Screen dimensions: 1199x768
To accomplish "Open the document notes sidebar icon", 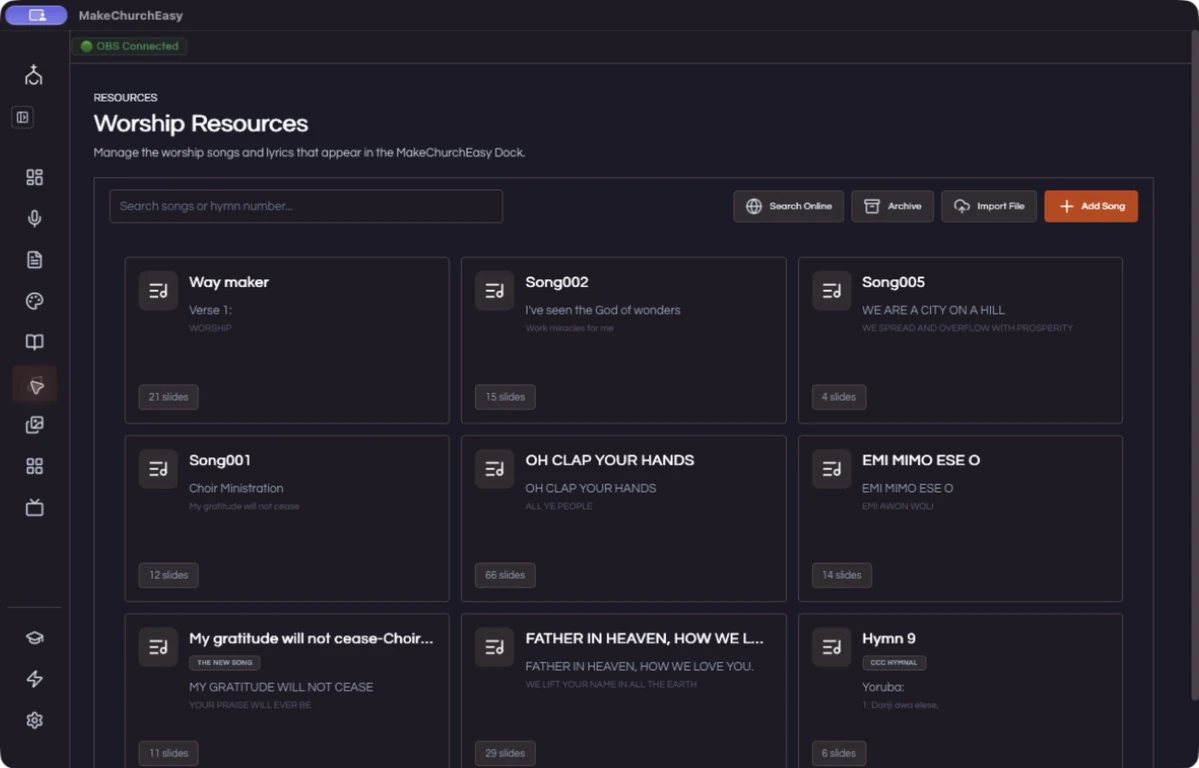I will click(x=34, y=260).
